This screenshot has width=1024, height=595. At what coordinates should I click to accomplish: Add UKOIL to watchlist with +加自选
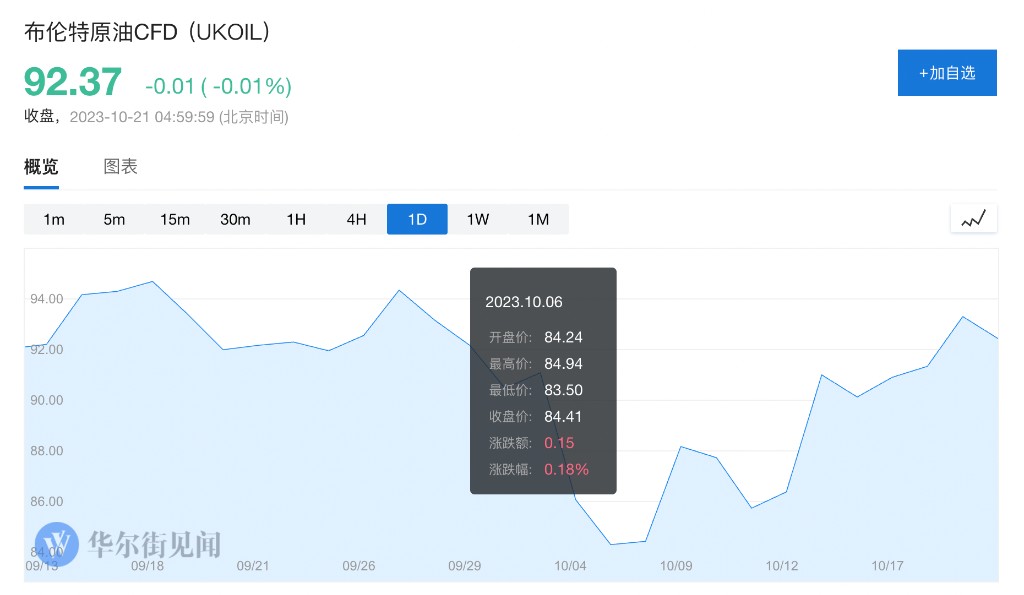point(947,73)
